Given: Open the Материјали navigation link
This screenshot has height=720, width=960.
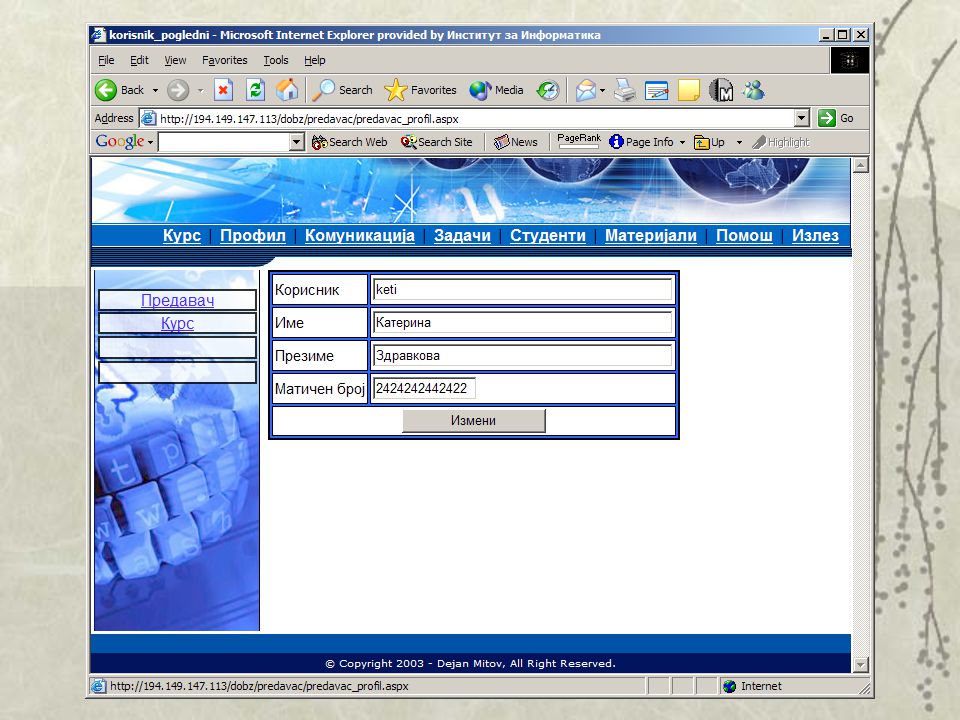Looking at the screenshot, I should pyautogui.click(x=651, y=235).
